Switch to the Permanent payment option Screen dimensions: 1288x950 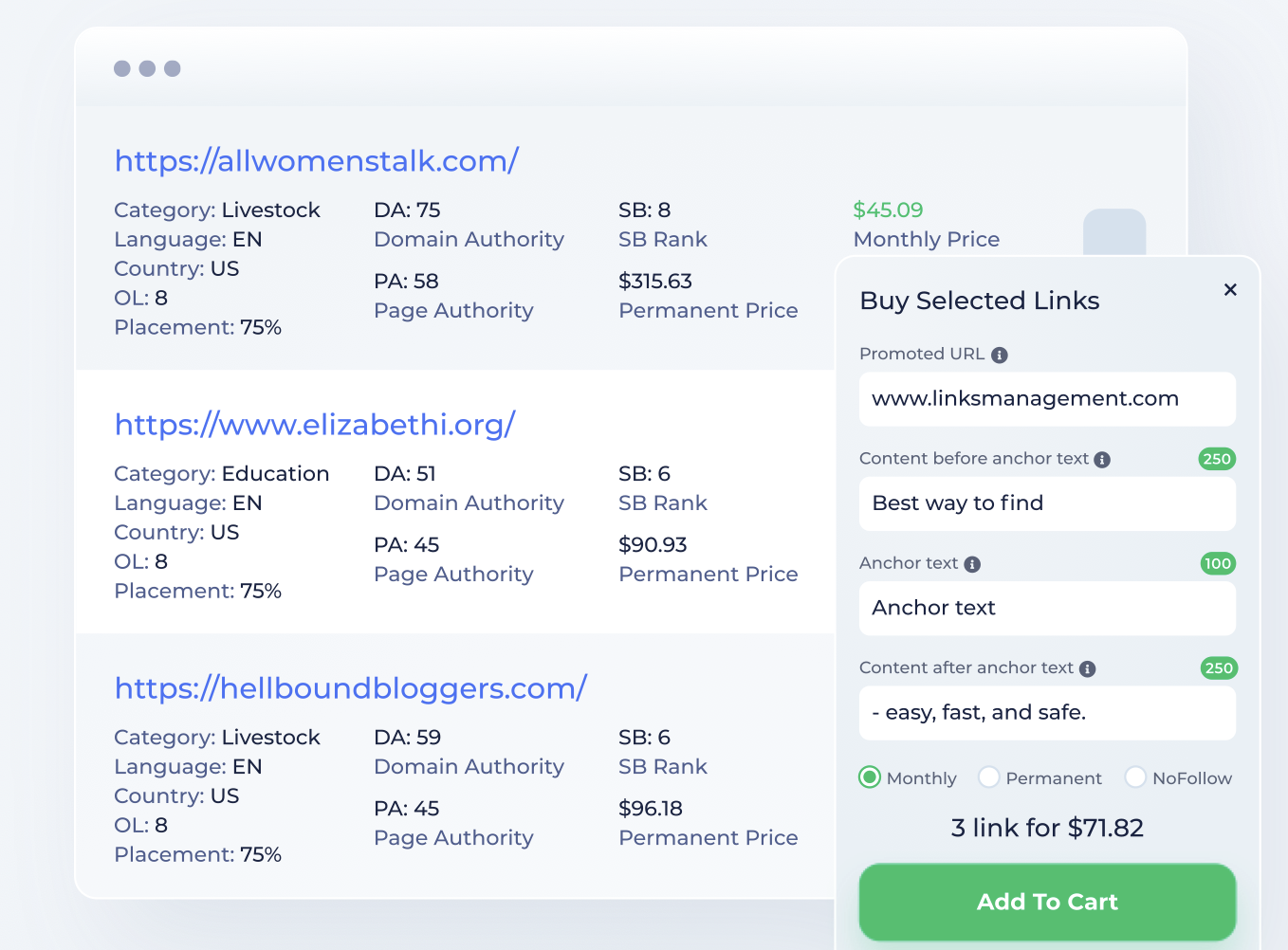click(989, 777)
